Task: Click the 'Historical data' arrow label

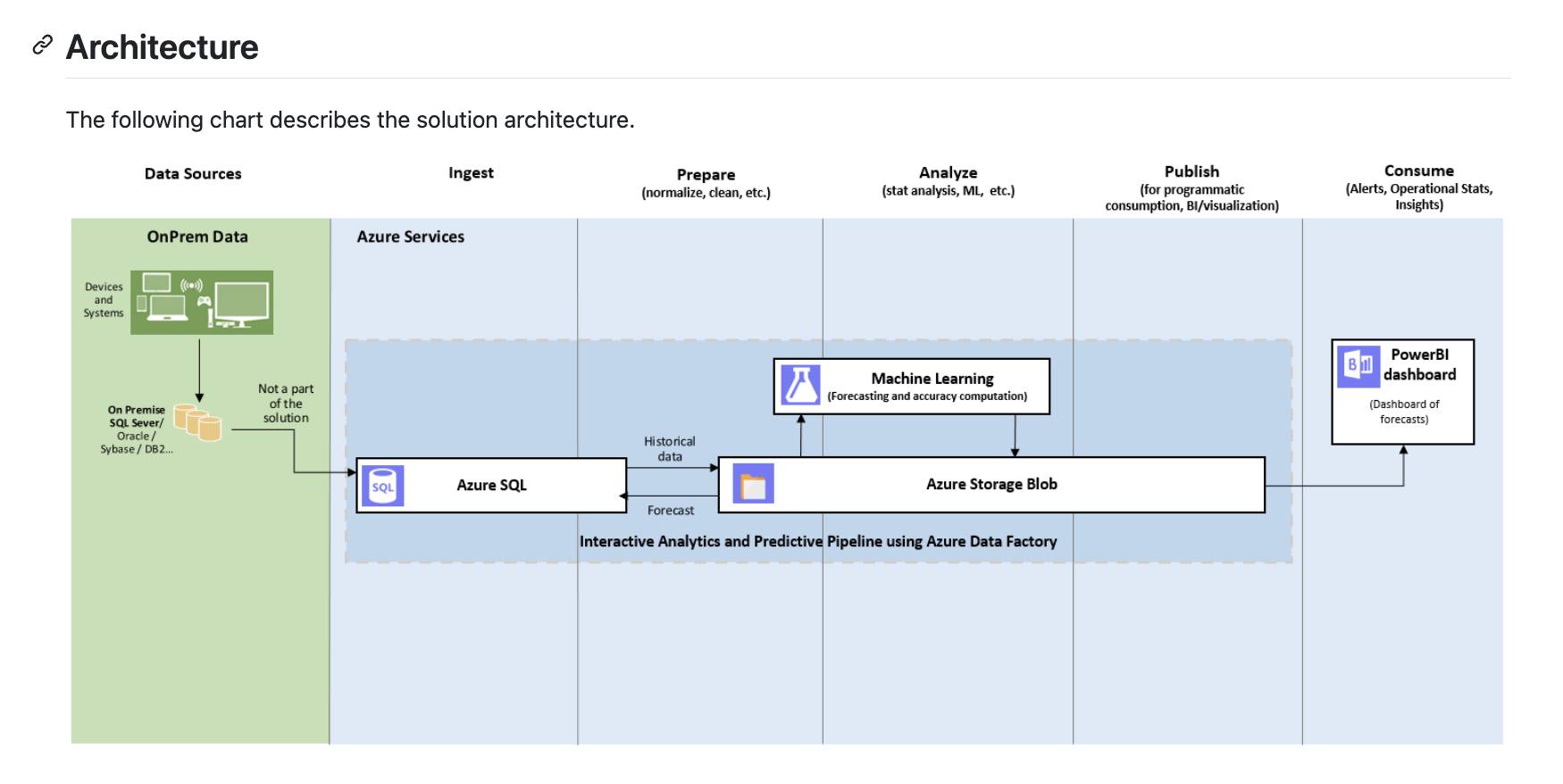Action: 670,449
